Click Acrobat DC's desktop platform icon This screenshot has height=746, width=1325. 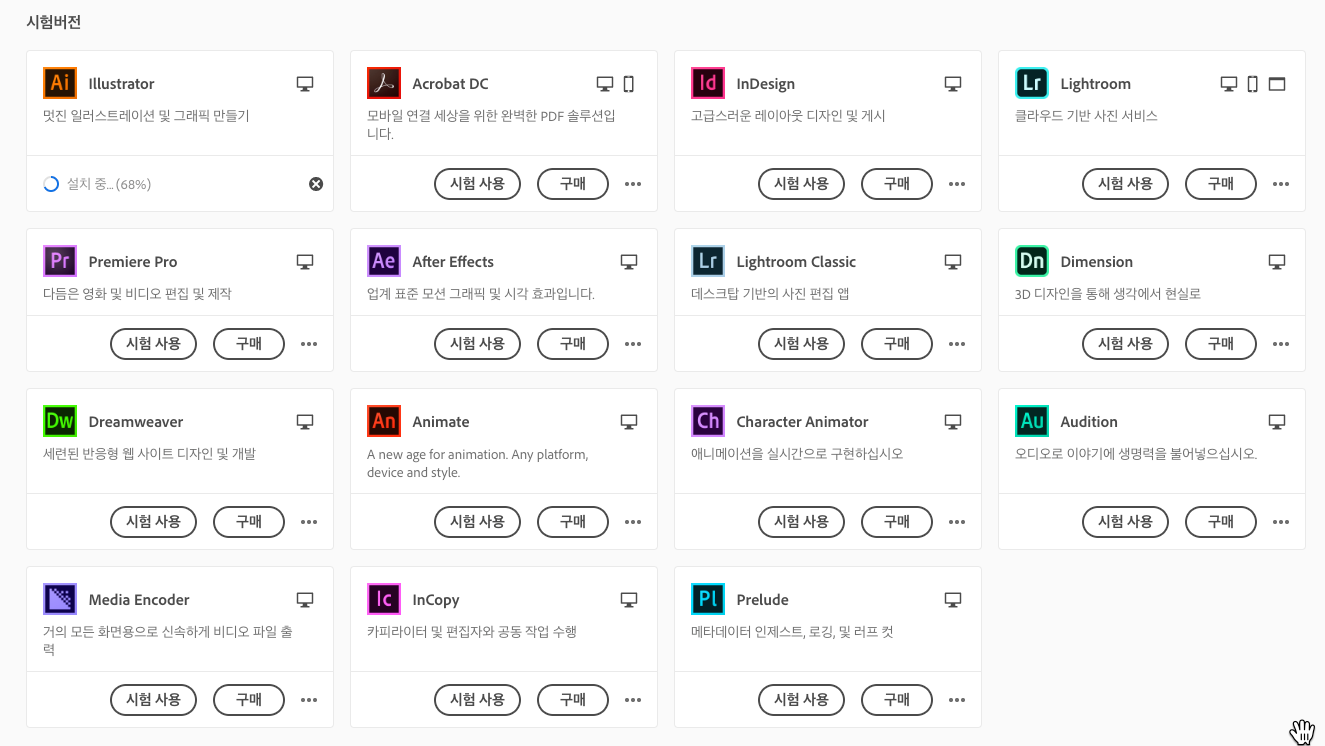(x=605, y=84)
